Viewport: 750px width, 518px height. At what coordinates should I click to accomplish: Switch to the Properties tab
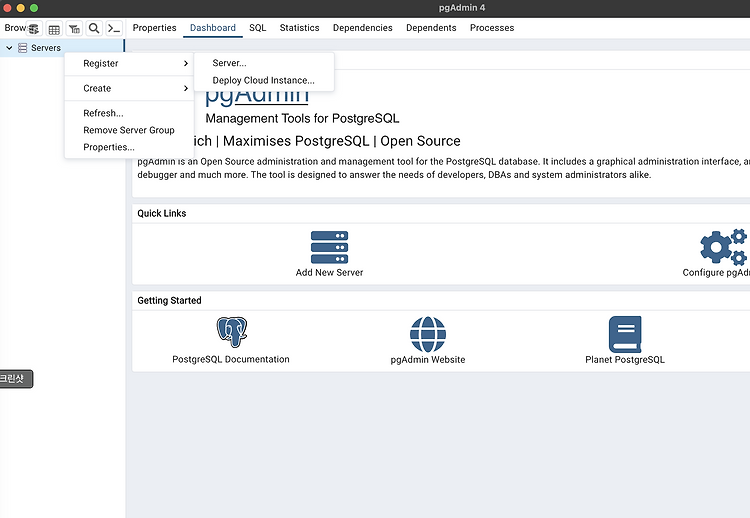pyautogui.click(x=154, y=28)
